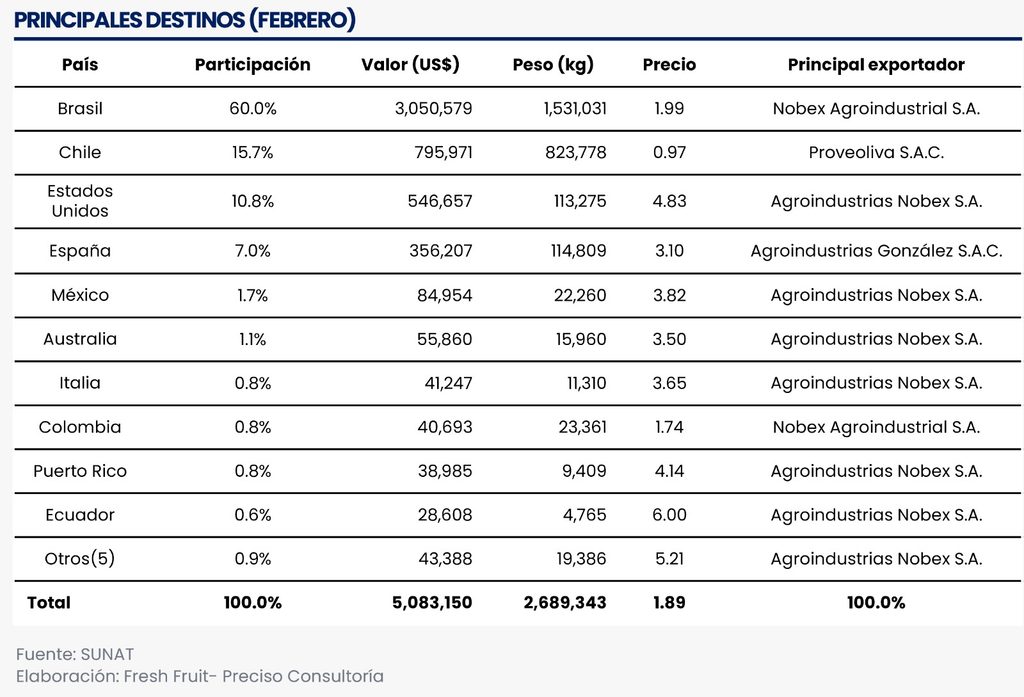Select the 'Fuente: SUNAT' source text
1024x697 pixels.
tap(75, 654)
